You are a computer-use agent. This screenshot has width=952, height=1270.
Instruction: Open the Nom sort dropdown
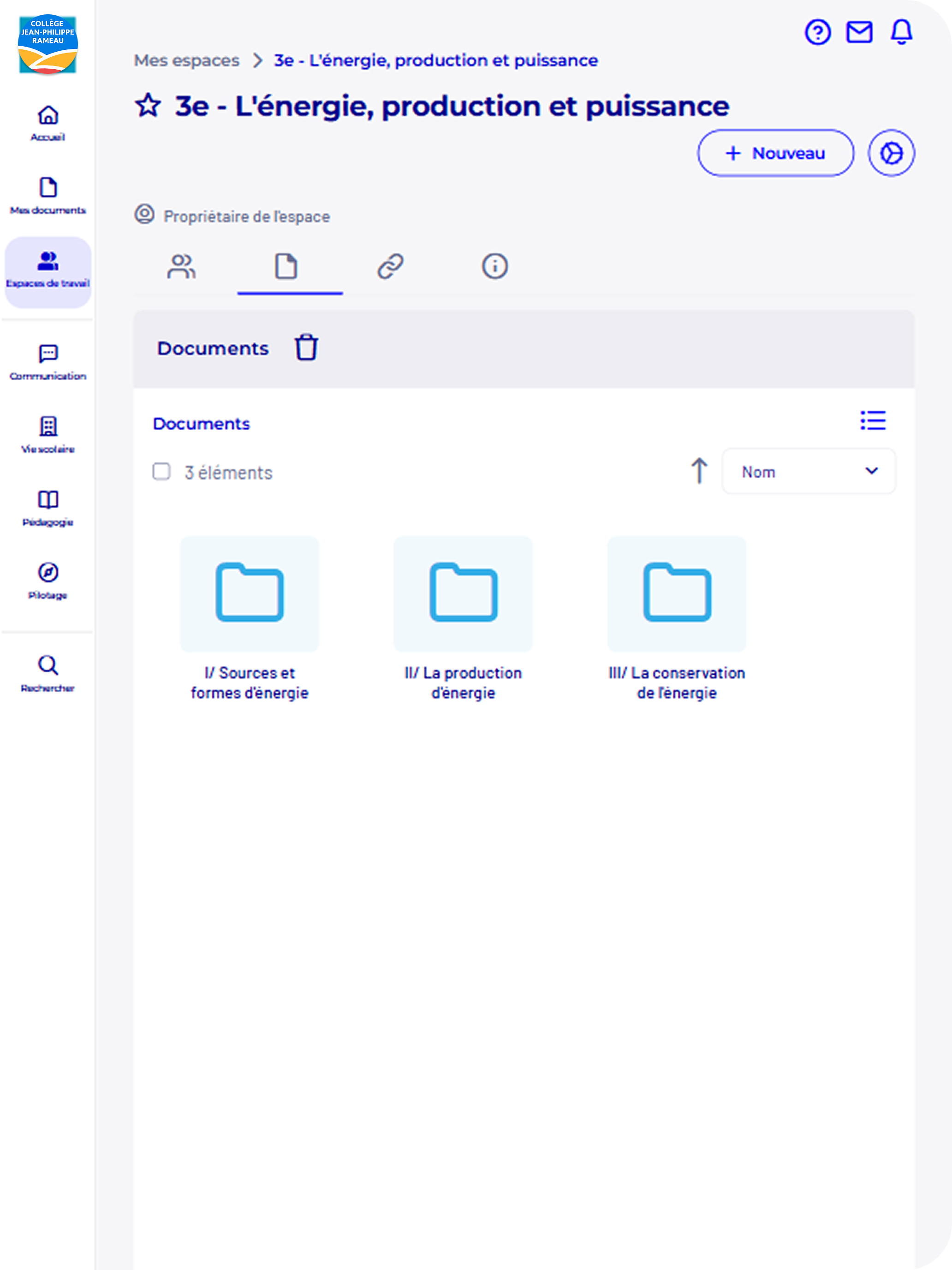[x=808, y=471]
